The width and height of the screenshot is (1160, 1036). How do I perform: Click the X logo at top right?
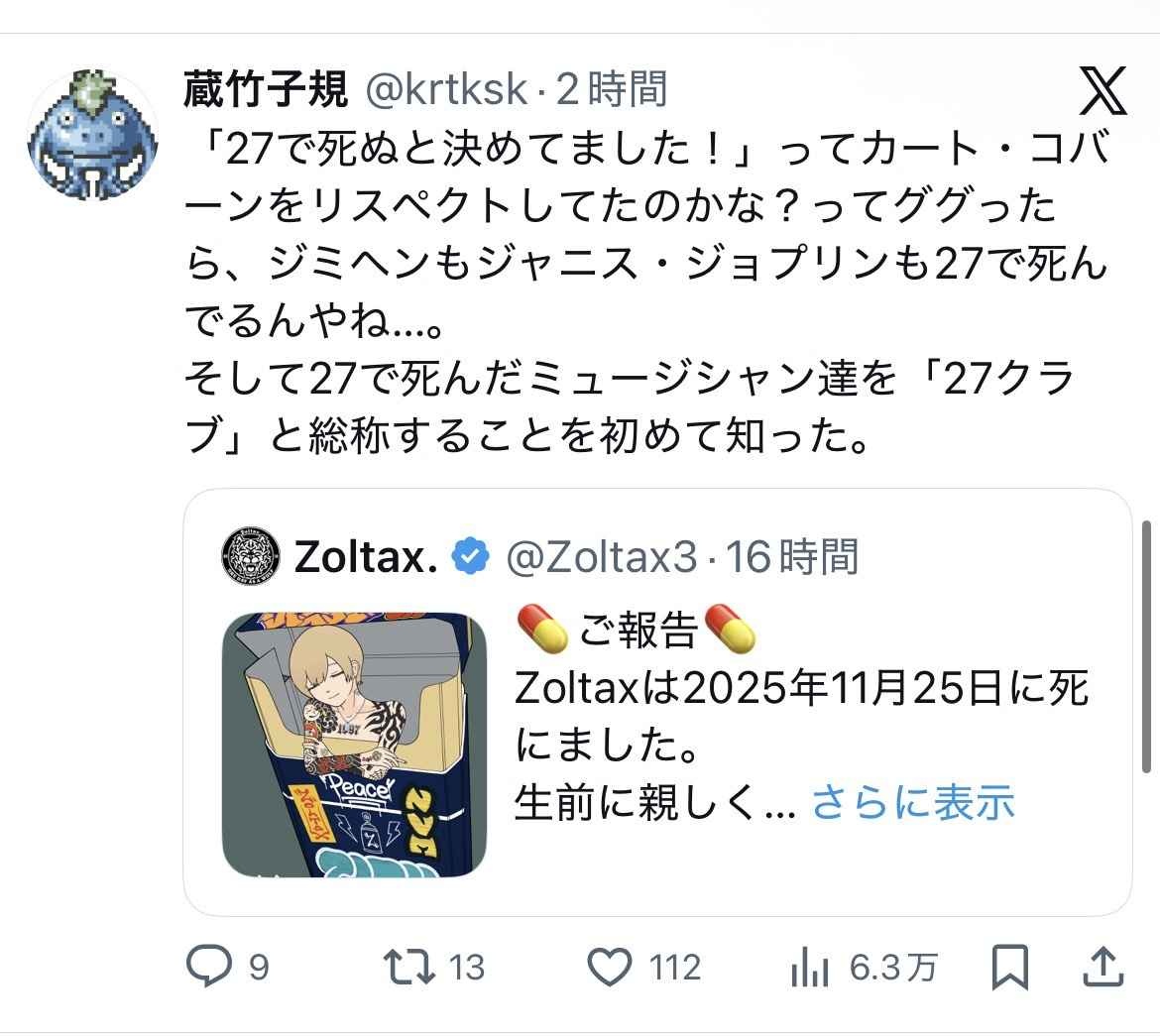(x=1102, y=90)
